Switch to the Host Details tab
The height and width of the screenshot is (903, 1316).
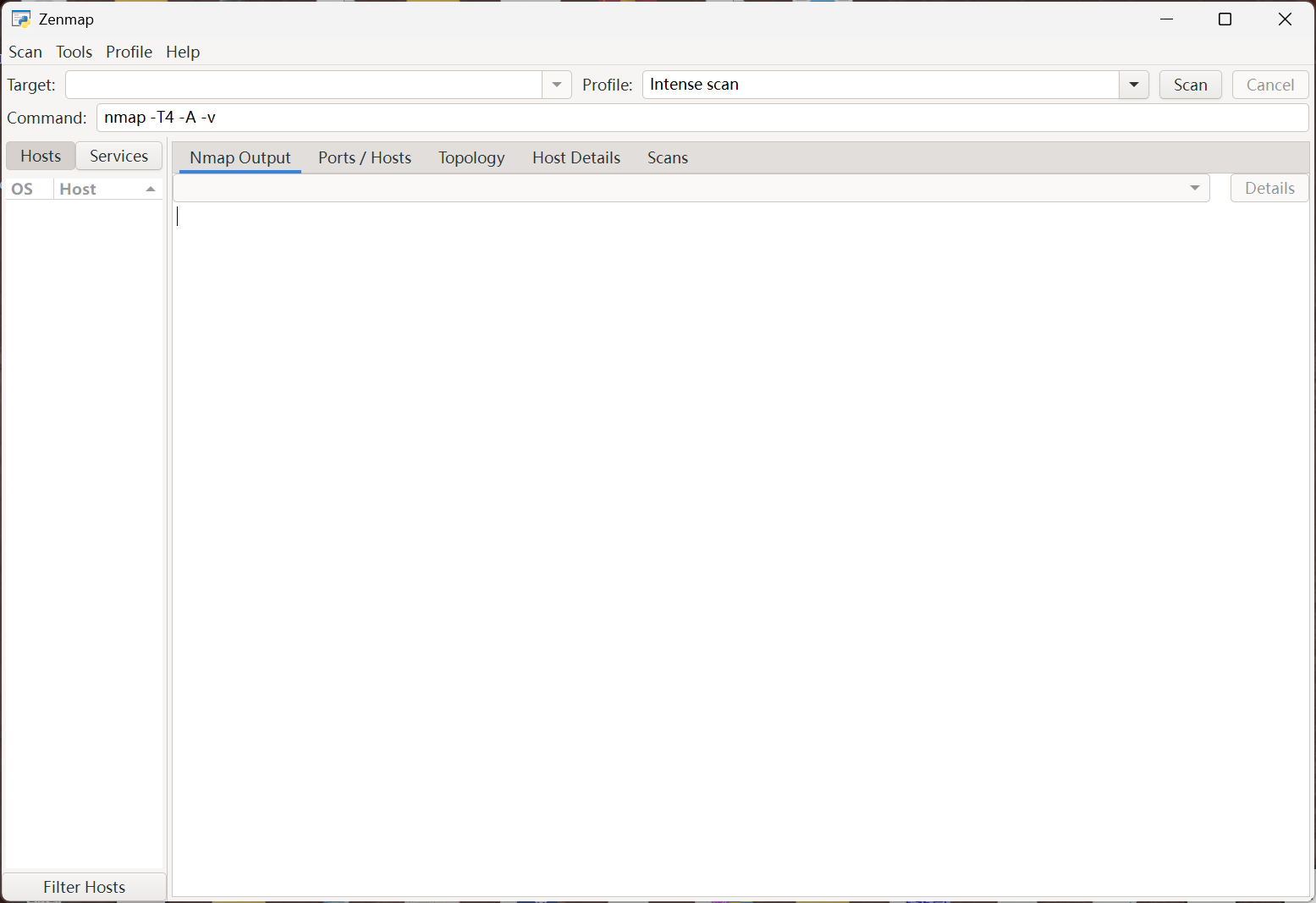click(575, 158)
